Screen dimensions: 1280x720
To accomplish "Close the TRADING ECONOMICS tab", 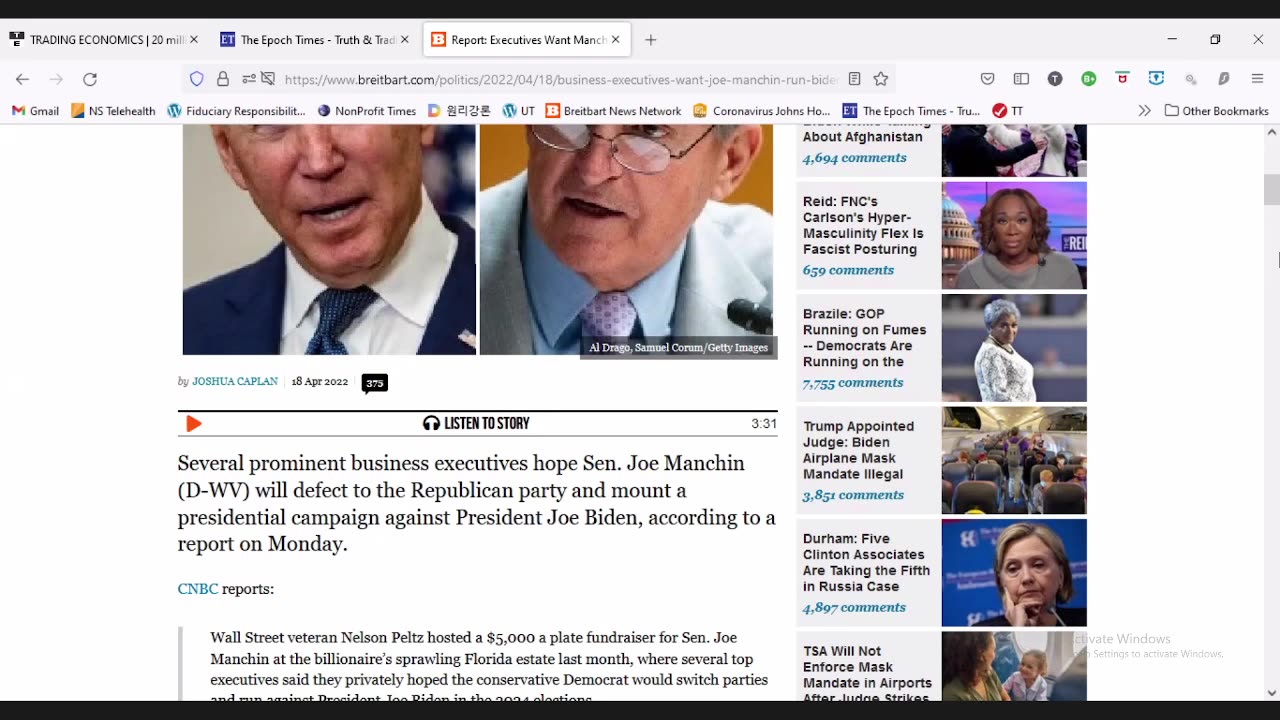I will 194,40.
